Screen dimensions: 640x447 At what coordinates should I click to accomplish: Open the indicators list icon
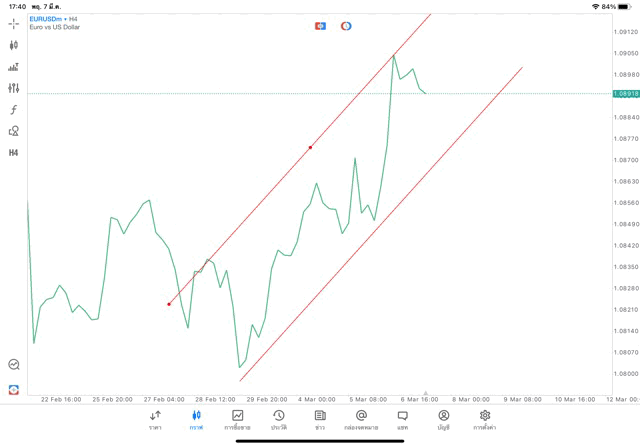click(14, 67)
